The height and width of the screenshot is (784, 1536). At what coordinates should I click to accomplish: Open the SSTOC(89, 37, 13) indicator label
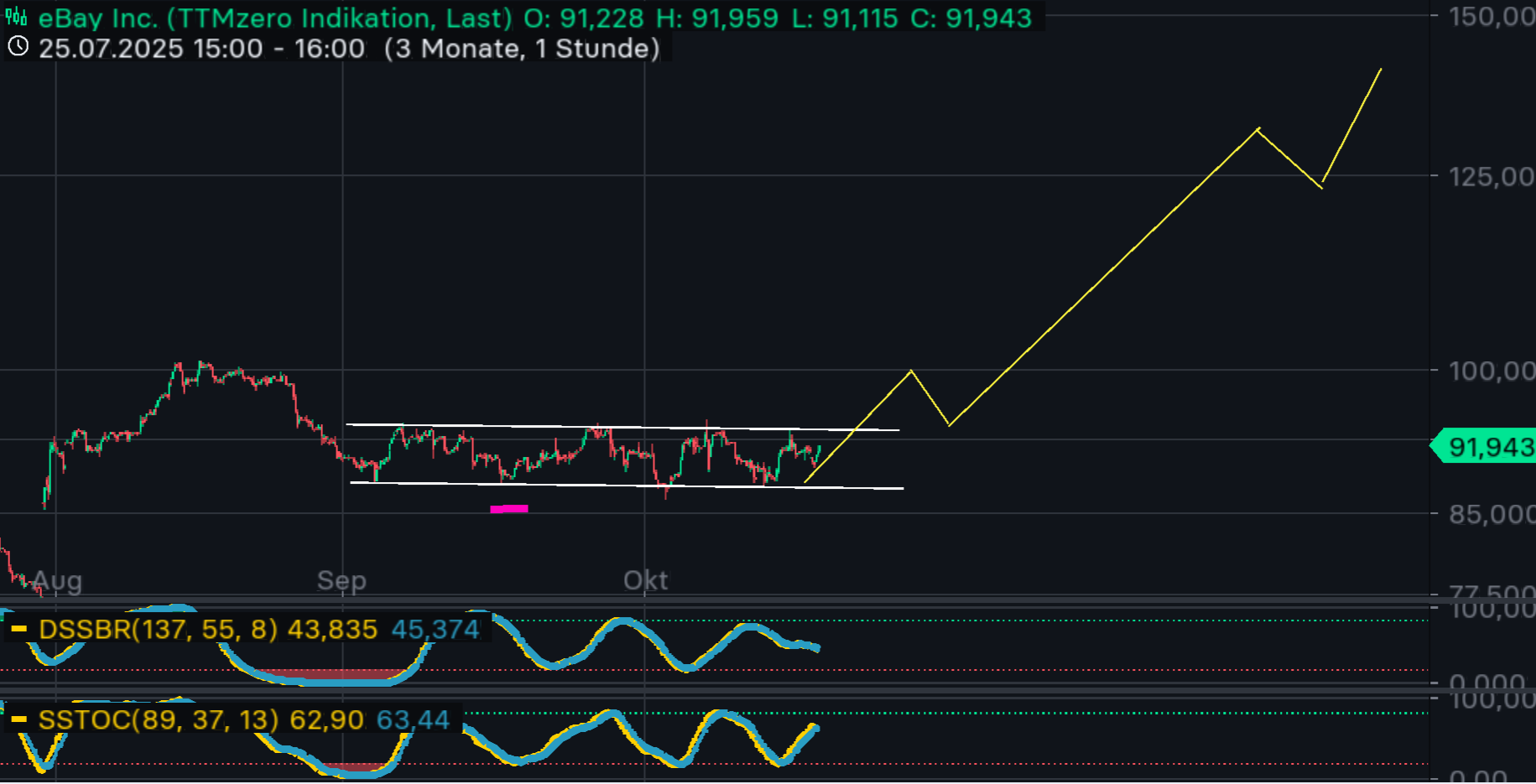point(158,719)
